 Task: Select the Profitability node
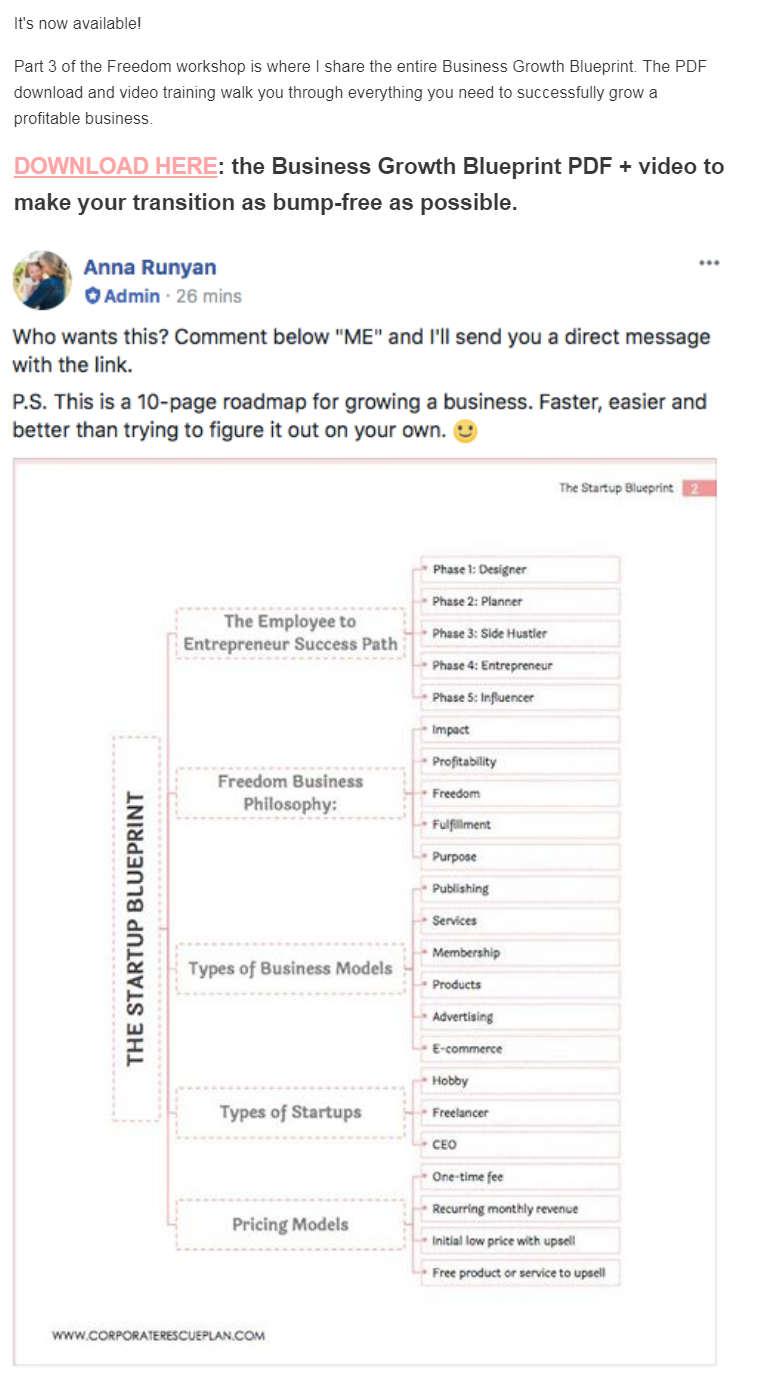(x=520, y=761)
